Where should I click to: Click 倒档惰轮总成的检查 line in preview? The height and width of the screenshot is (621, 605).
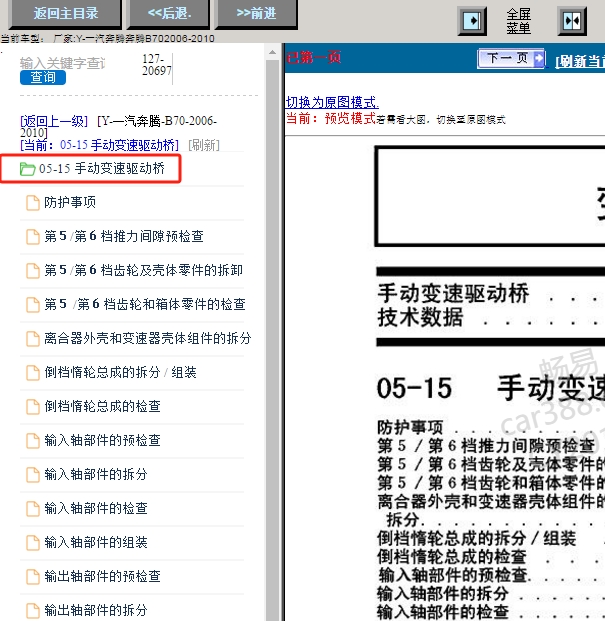(x=452, y=557)
